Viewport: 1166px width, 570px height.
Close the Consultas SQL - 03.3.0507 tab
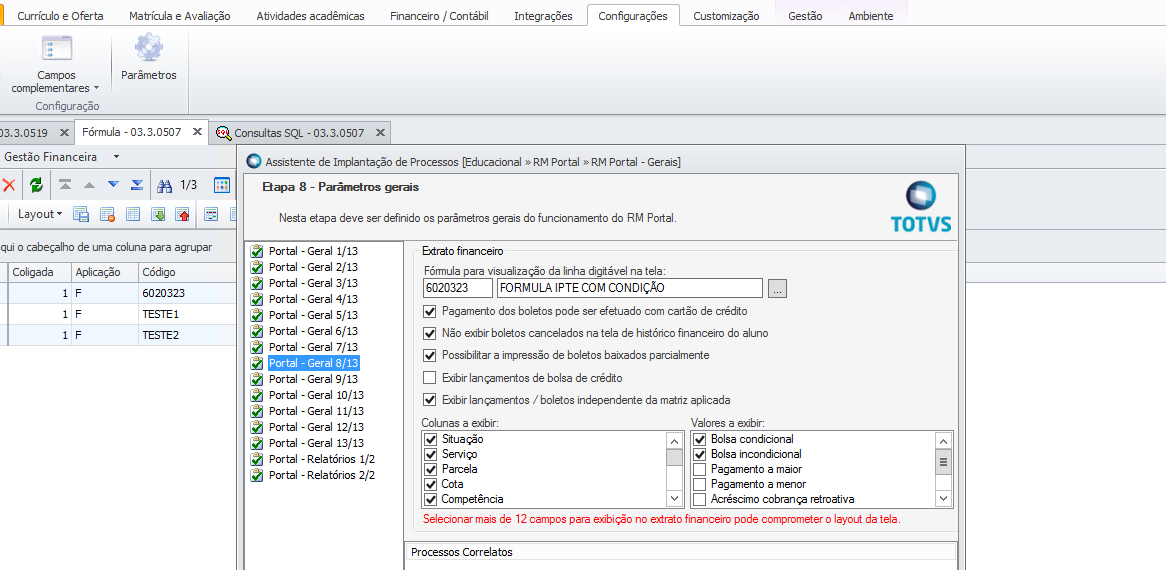pos(380,132)
